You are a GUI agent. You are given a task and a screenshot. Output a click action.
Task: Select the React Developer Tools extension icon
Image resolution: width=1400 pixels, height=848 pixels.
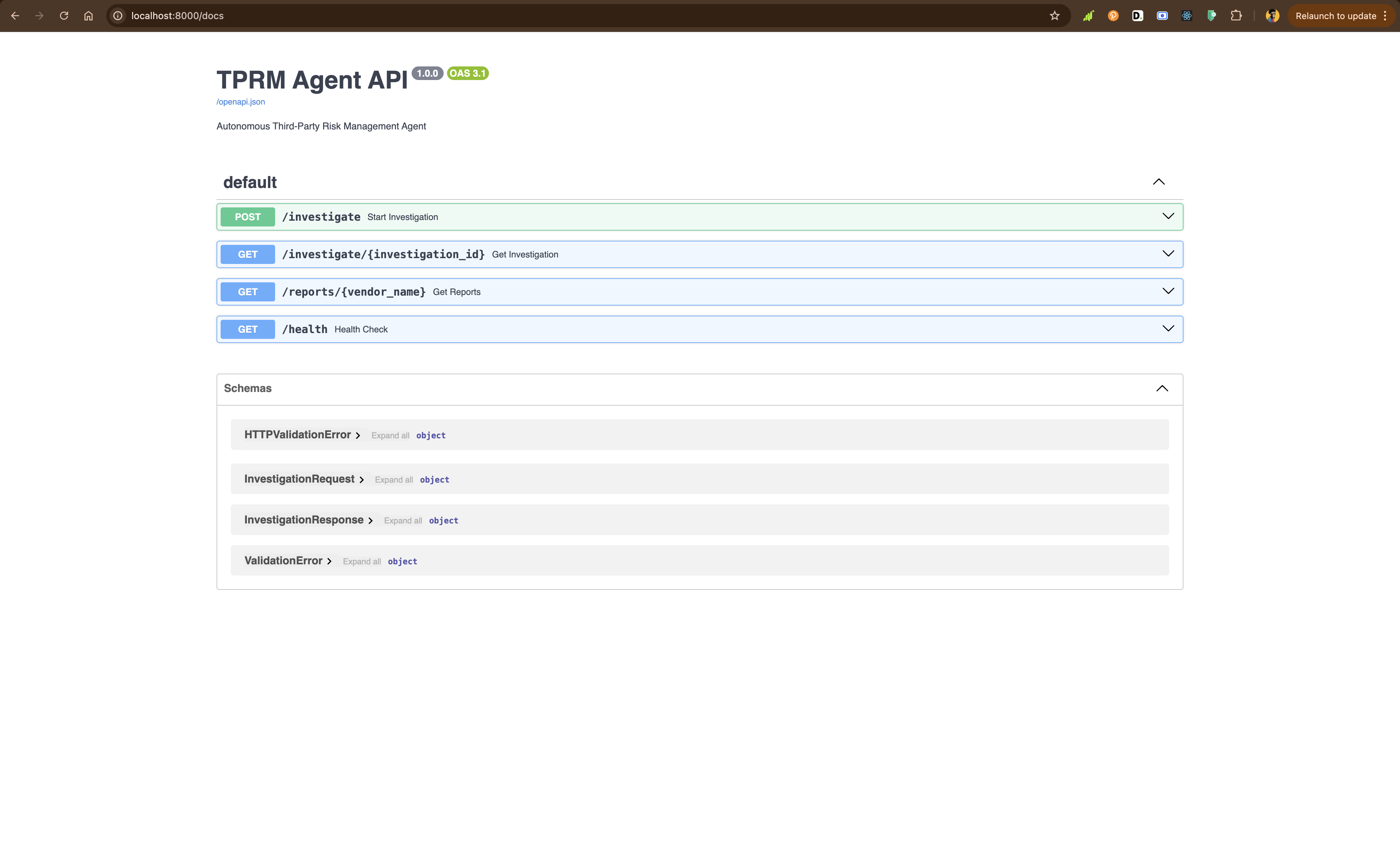coord(1187,15)
